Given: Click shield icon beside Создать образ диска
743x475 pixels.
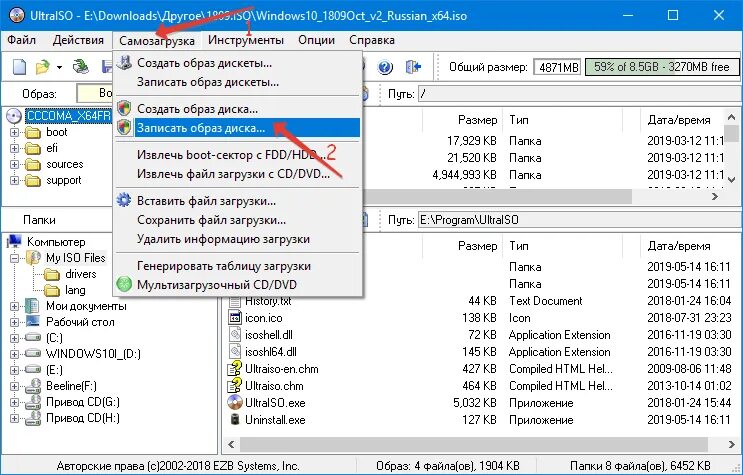Looking at the screenshot, I should point(124,108).
